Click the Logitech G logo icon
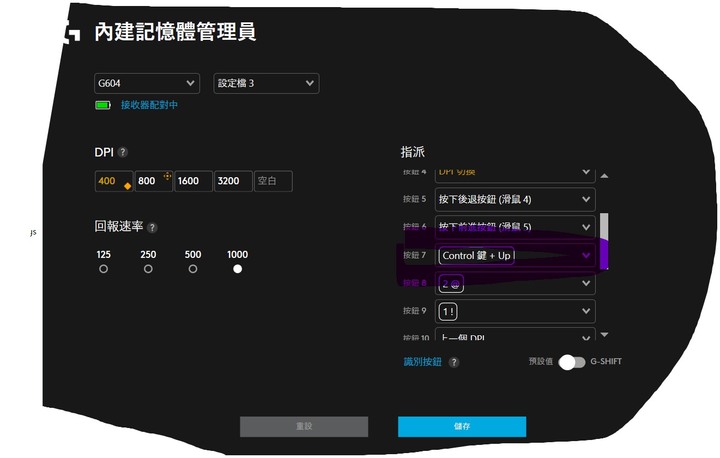Viewport: 720px width, 458px height. (72, 32)
